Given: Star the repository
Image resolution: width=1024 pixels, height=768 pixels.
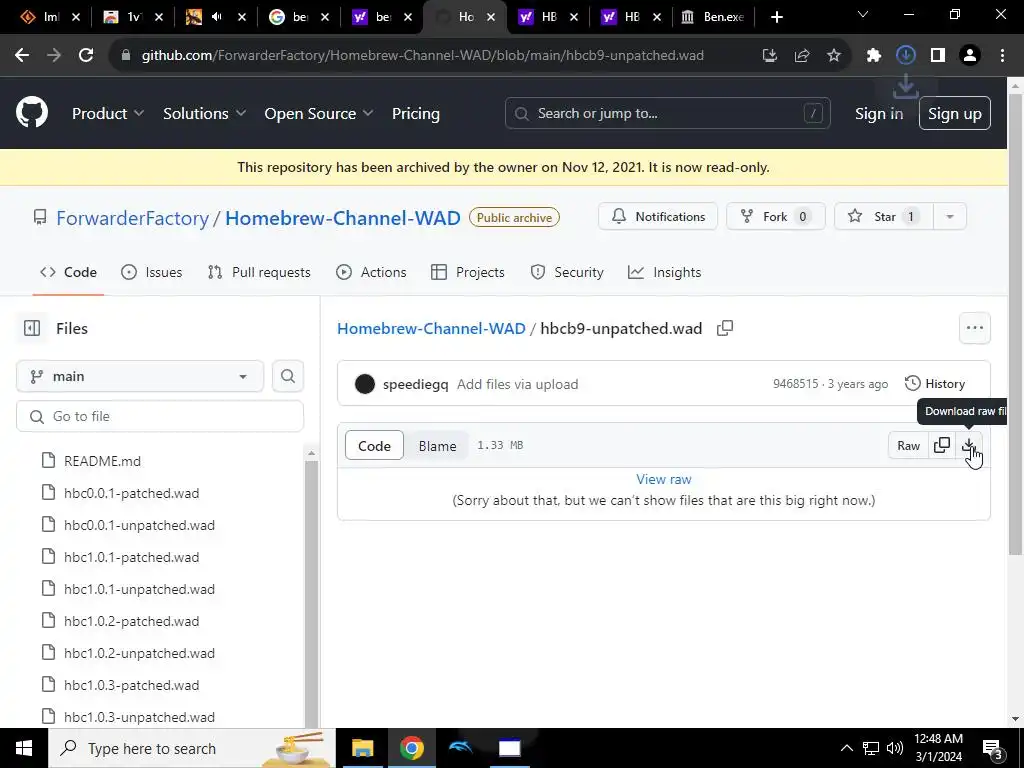Looking at the screenshot, I should pos(884,217).
